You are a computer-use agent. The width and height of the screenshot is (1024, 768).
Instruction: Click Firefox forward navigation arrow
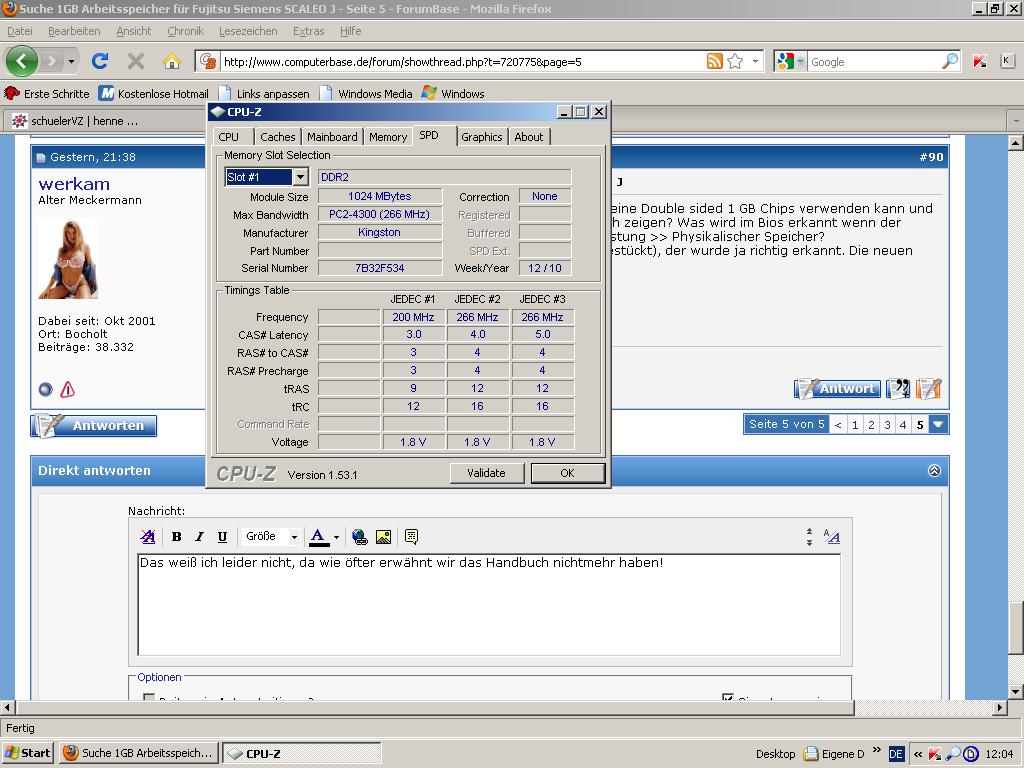(52, 61)
